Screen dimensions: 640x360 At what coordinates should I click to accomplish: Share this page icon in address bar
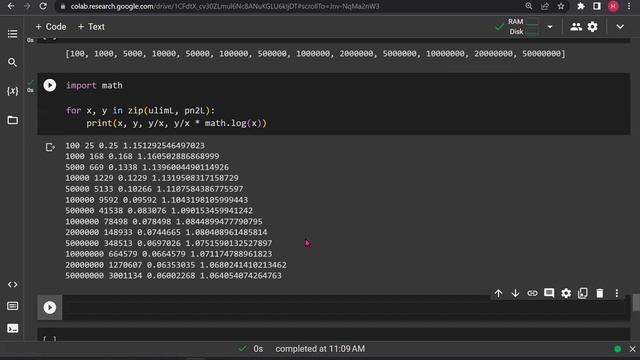tap(545, 6)
